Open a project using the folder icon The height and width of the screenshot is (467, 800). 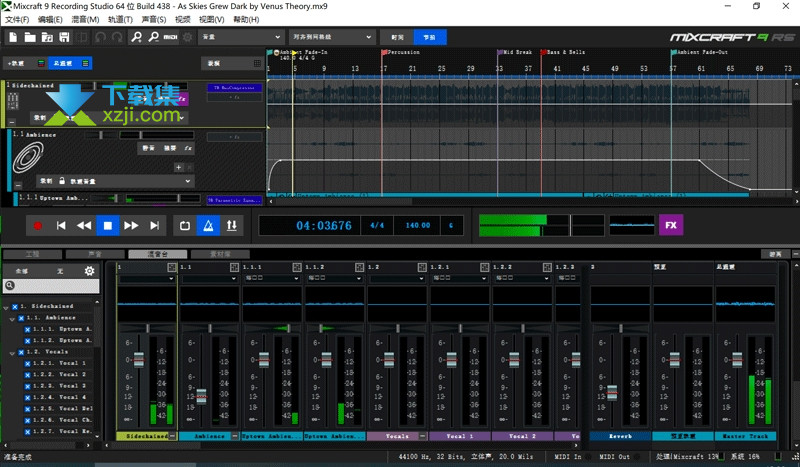[x=30, y=37]
